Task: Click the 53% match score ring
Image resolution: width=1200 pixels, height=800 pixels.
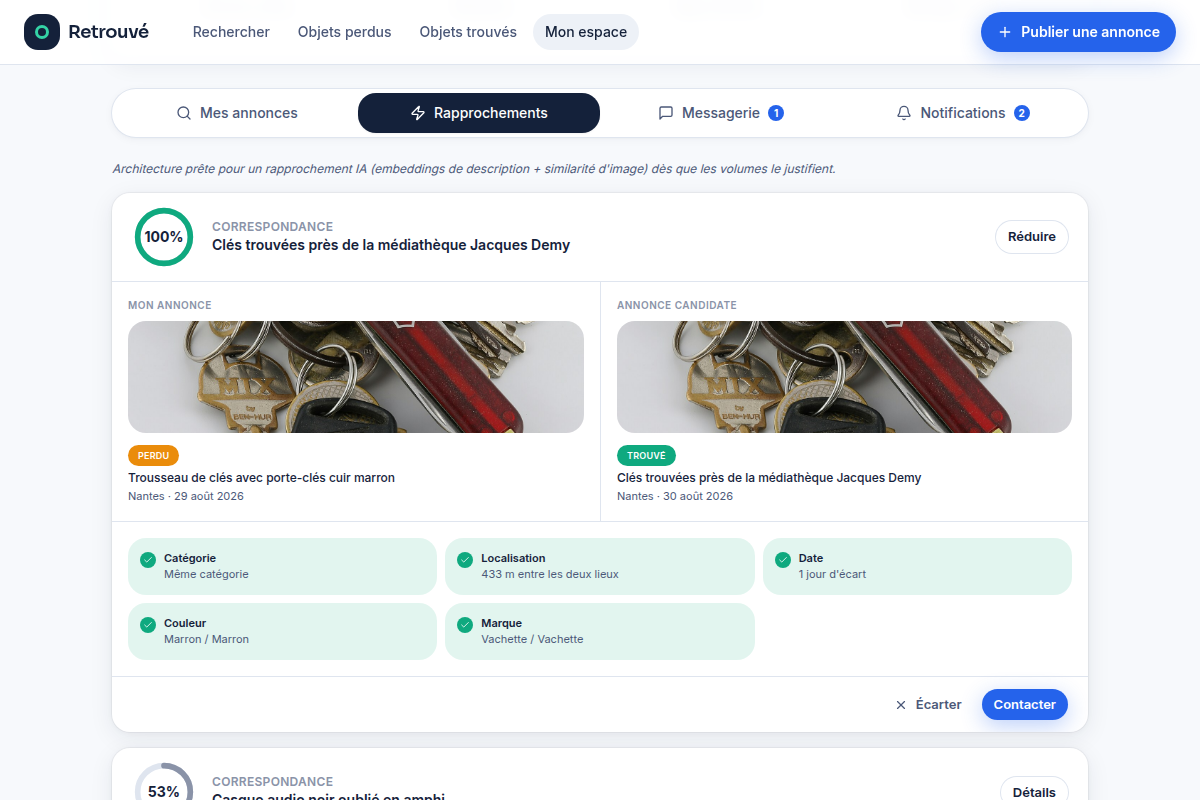Action: pyautogui.click(x=164, y=781)
